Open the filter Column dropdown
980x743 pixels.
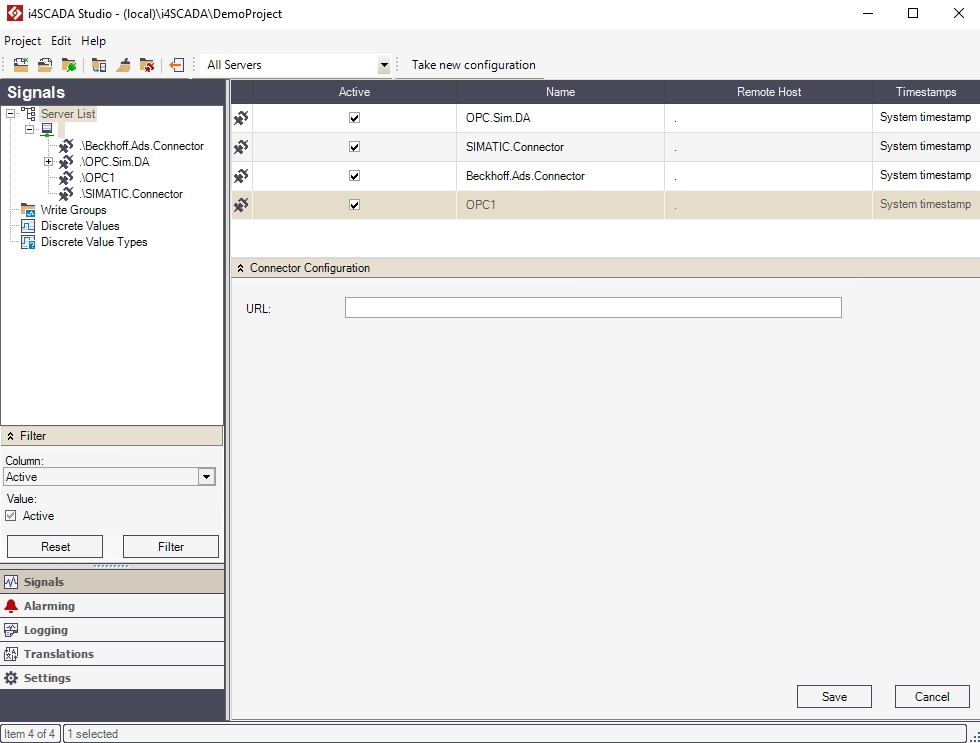(x=206, y=477)
